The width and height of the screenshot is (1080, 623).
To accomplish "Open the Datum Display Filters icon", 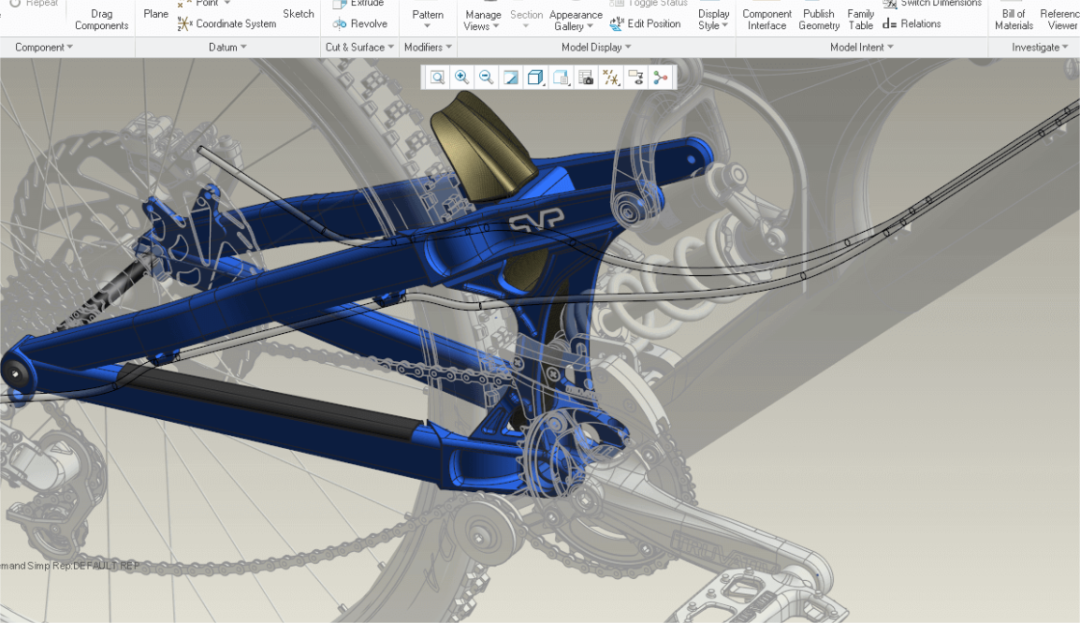I will click(610, 77).
